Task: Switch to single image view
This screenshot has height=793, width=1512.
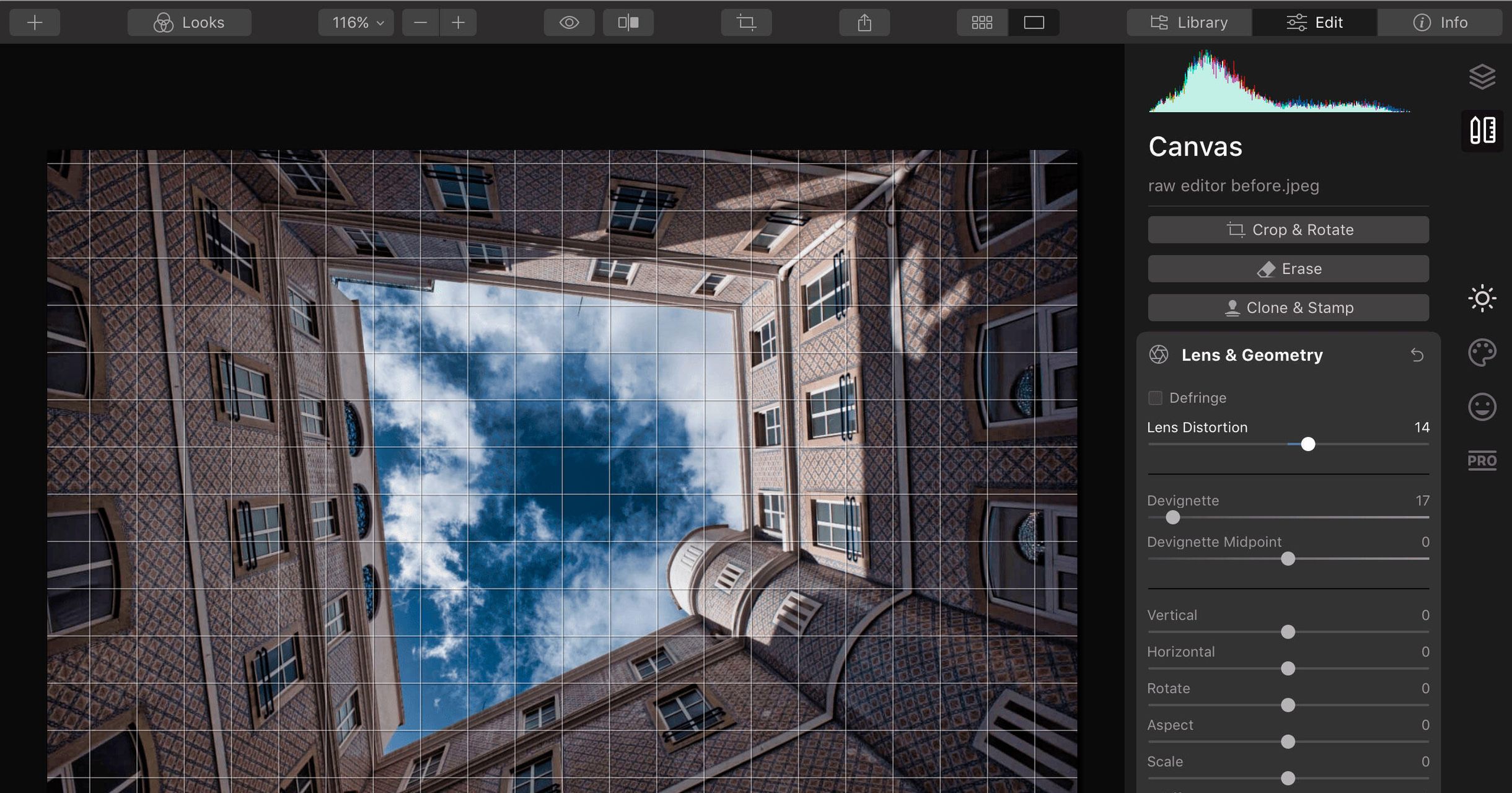Action: [1033, 22]
